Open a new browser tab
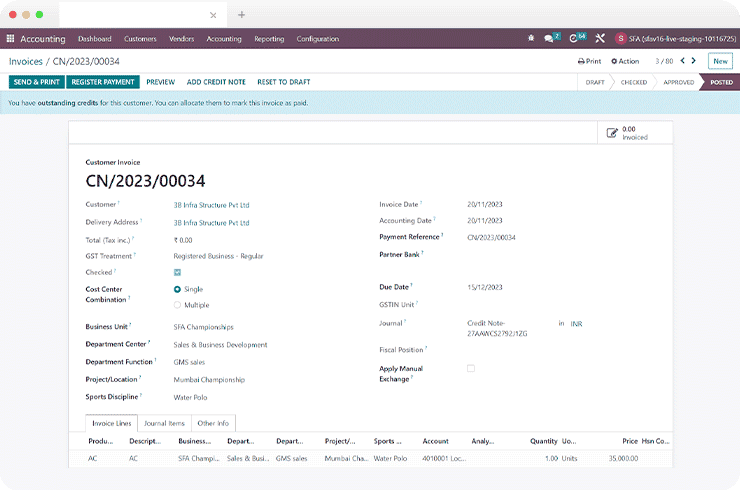Viewport: 740px width, 490px height. tap(241, 15)
